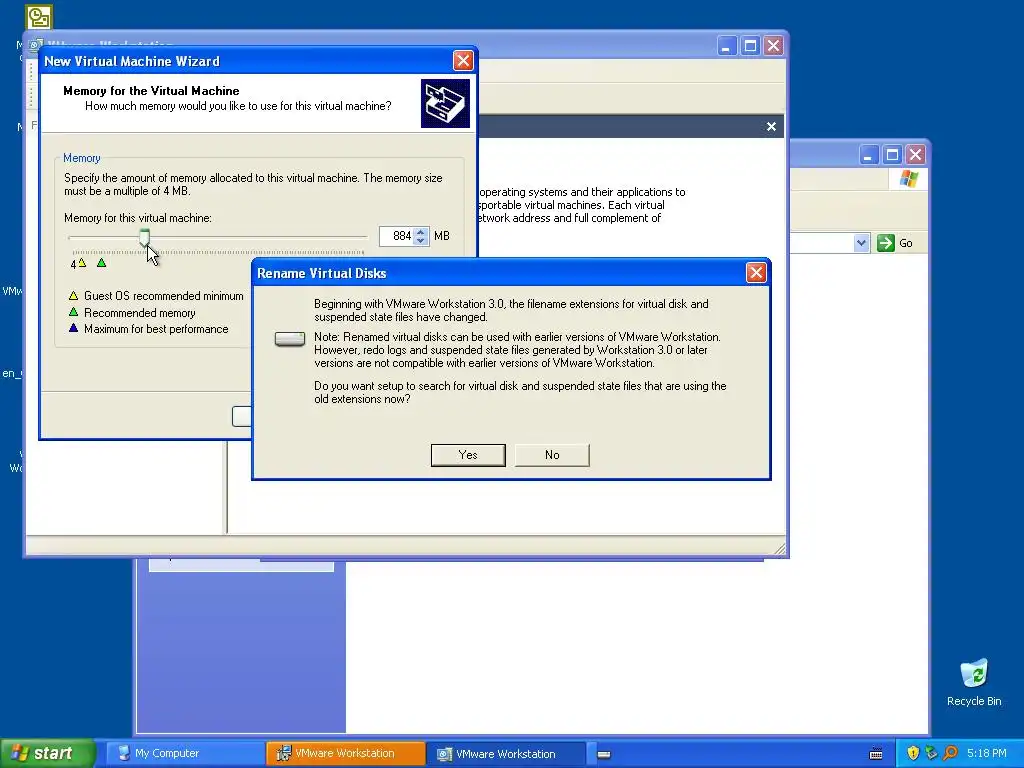Screen dimensions: 1024x768
Task: Click the yellow triangle legend icon
Action: [x=73, y=295]
